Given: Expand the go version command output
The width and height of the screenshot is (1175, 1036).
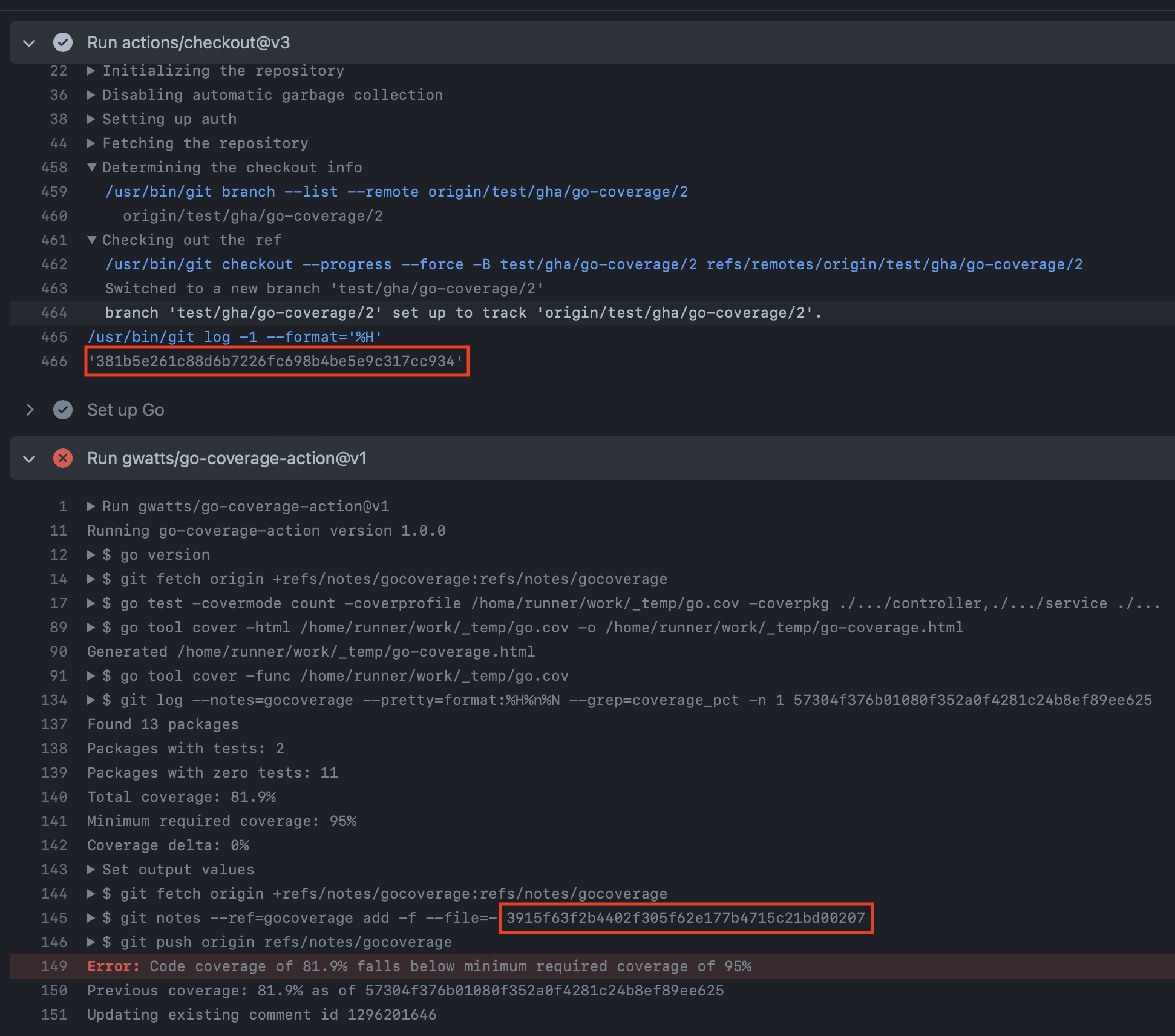Looking at the screenshot, I should tap(92, 555).
